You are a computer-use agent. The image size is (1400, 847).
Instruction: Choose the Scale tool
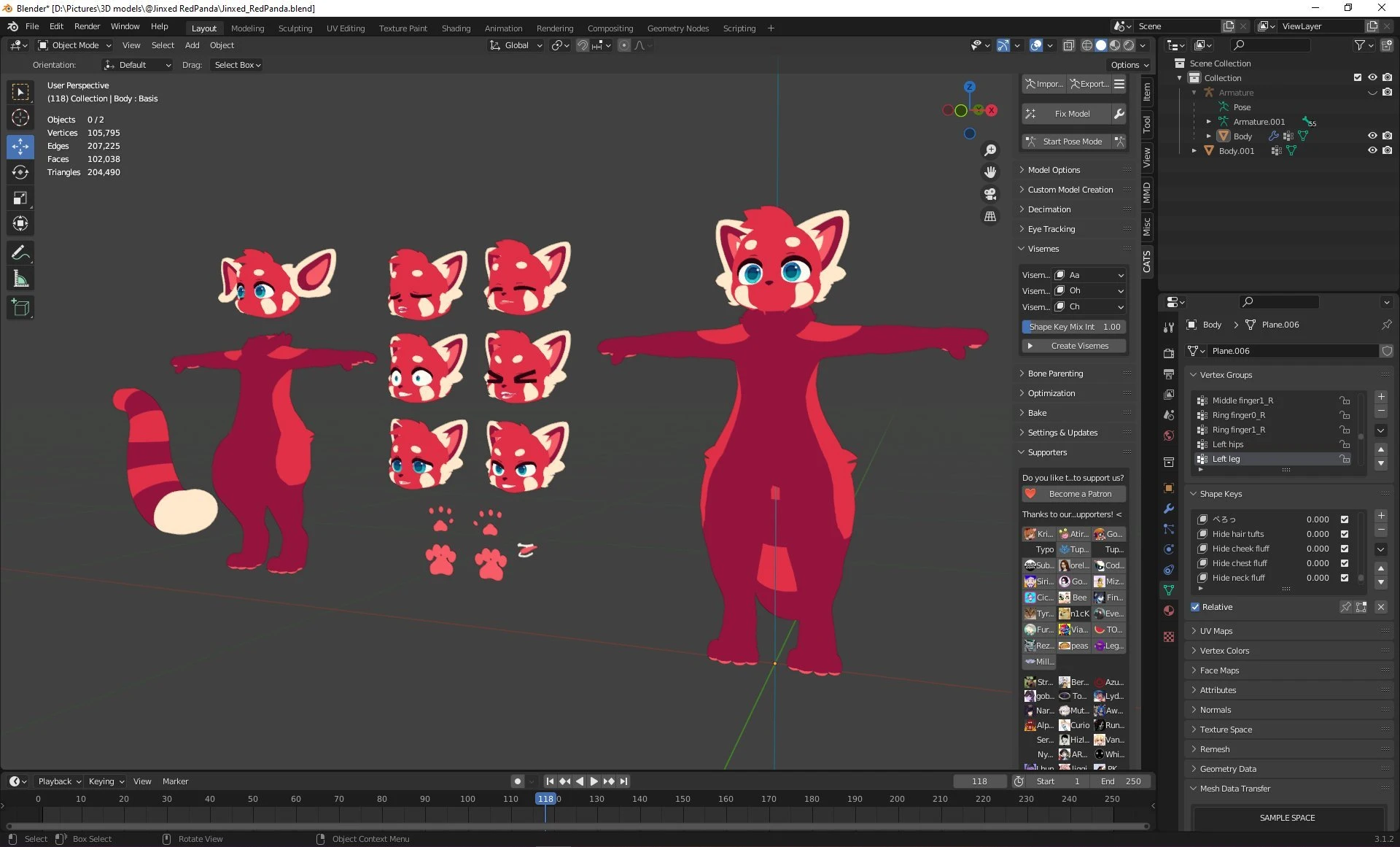20,198
